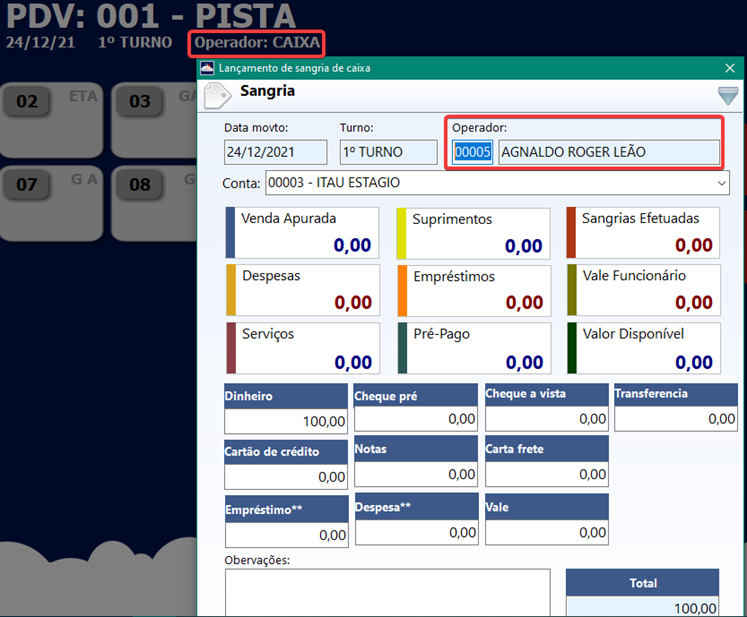Click the Obervações text area
Screen dimensions: 747x617
[x=388, y=592]
